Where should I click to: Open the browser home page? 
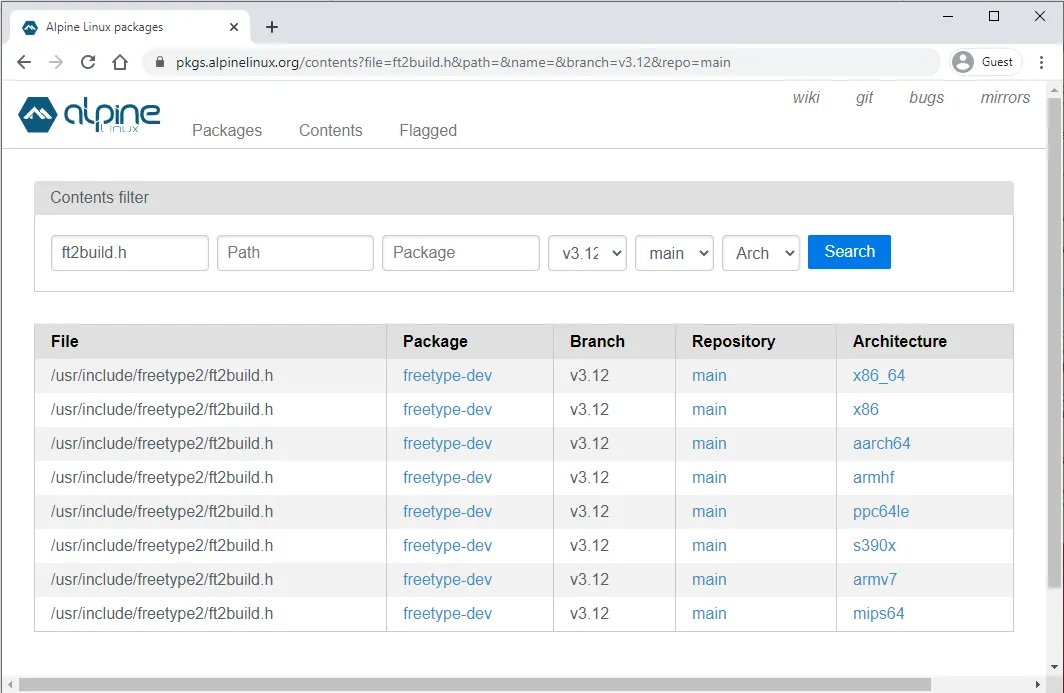[120, 62]
